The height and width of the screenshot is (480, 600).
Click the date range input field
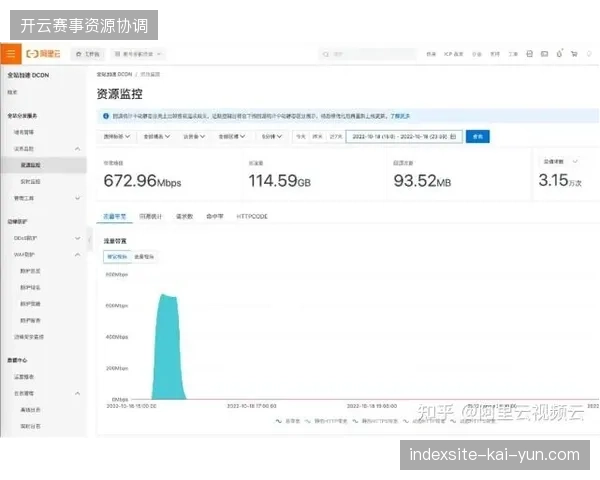click(404, 137)
